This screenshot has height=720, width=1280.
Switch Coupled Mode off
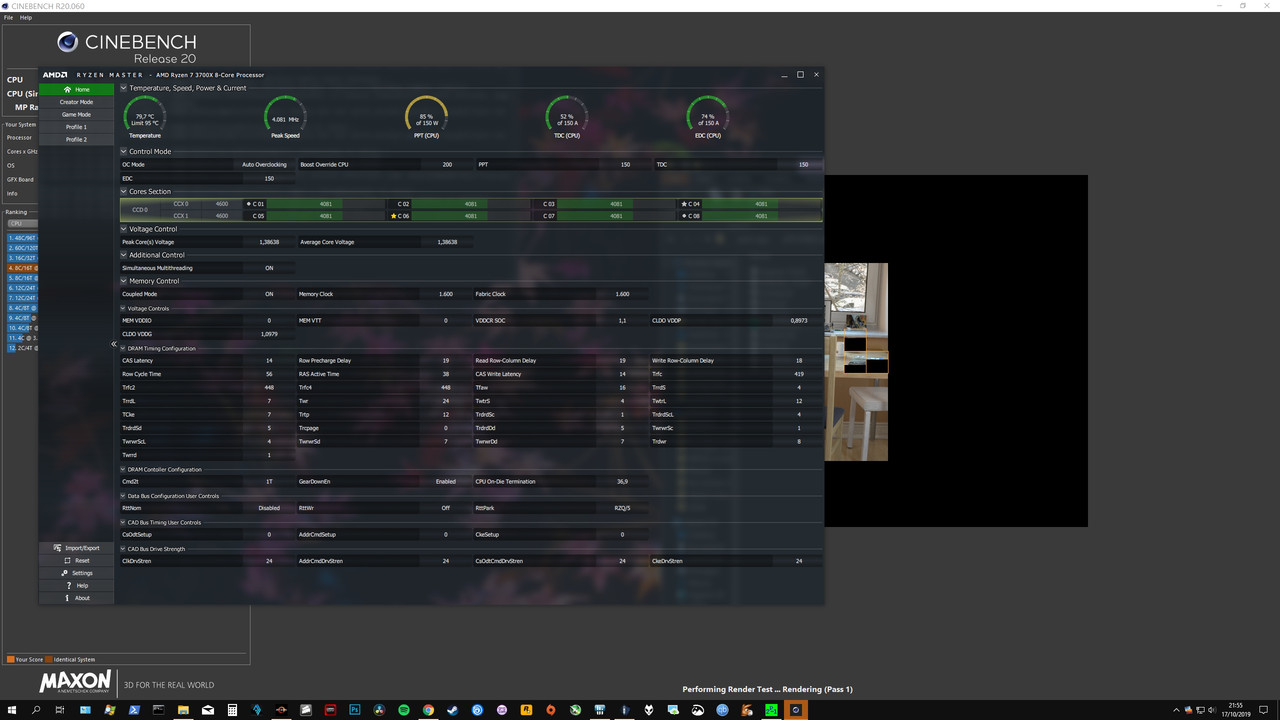(x=269, y=293)
